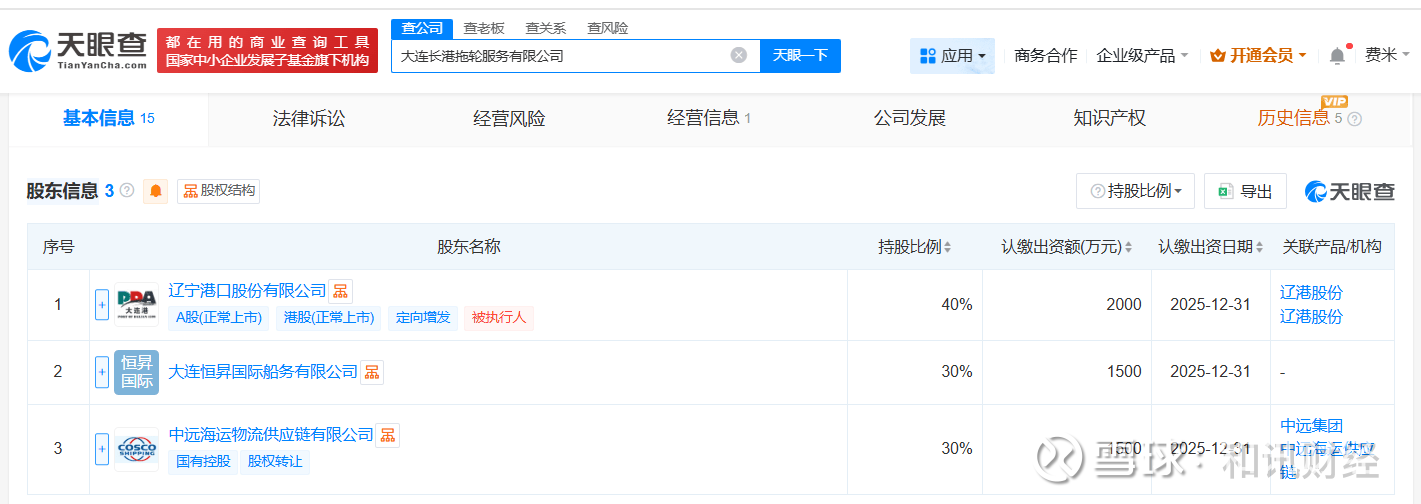Open the 大连港 company logo
The image size is (1421, 504).
[136, 304]
